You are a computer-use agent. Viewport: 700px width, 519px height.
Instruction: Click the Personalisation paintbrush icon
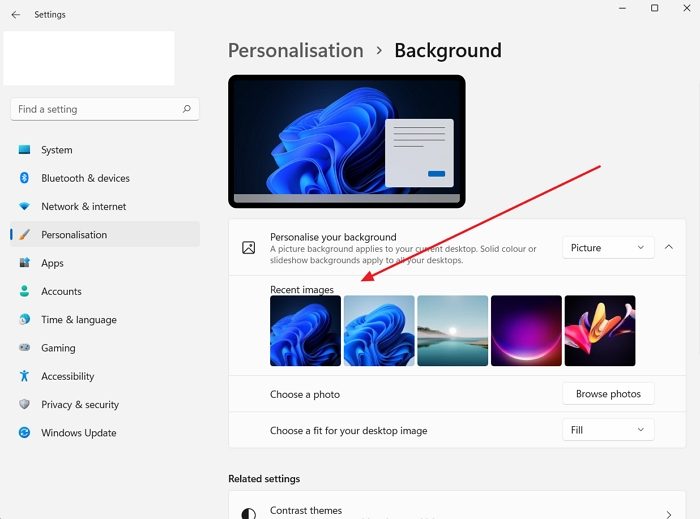(x=25, y=234)
